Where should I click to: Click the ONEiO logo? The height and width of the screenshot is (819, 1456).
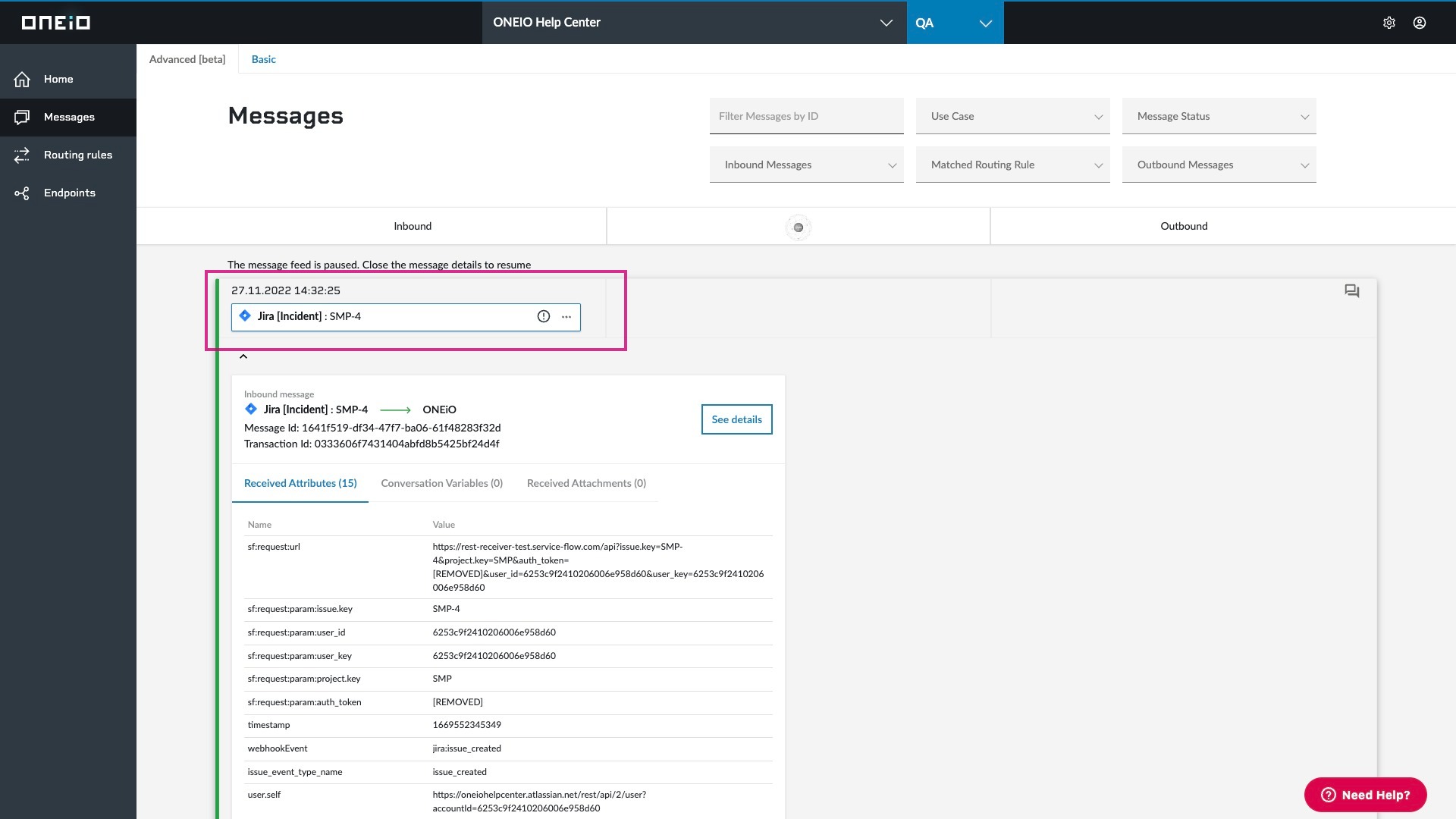click(56, 23)
